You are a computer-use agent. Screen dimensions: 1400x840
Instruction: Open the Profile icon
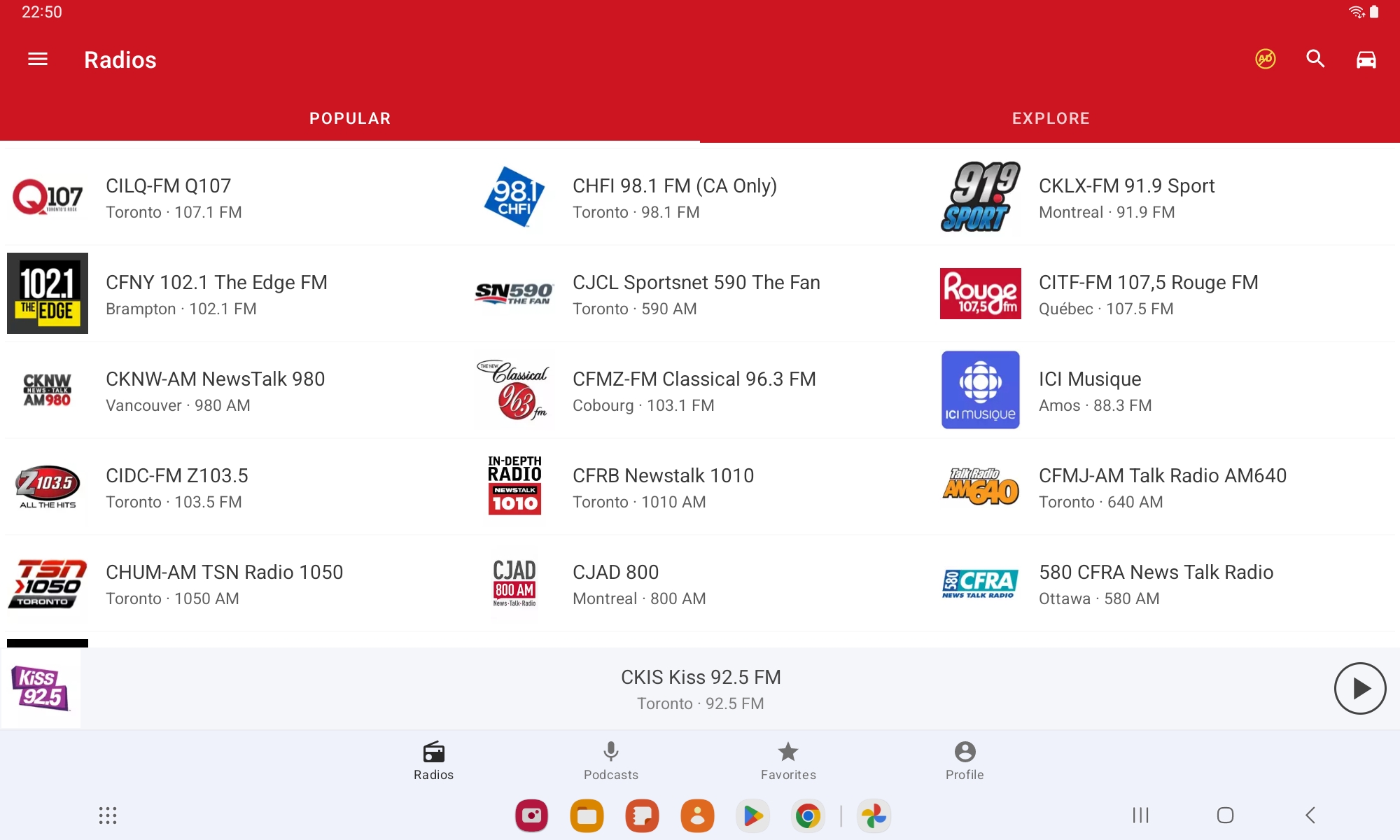coord(965,759)
